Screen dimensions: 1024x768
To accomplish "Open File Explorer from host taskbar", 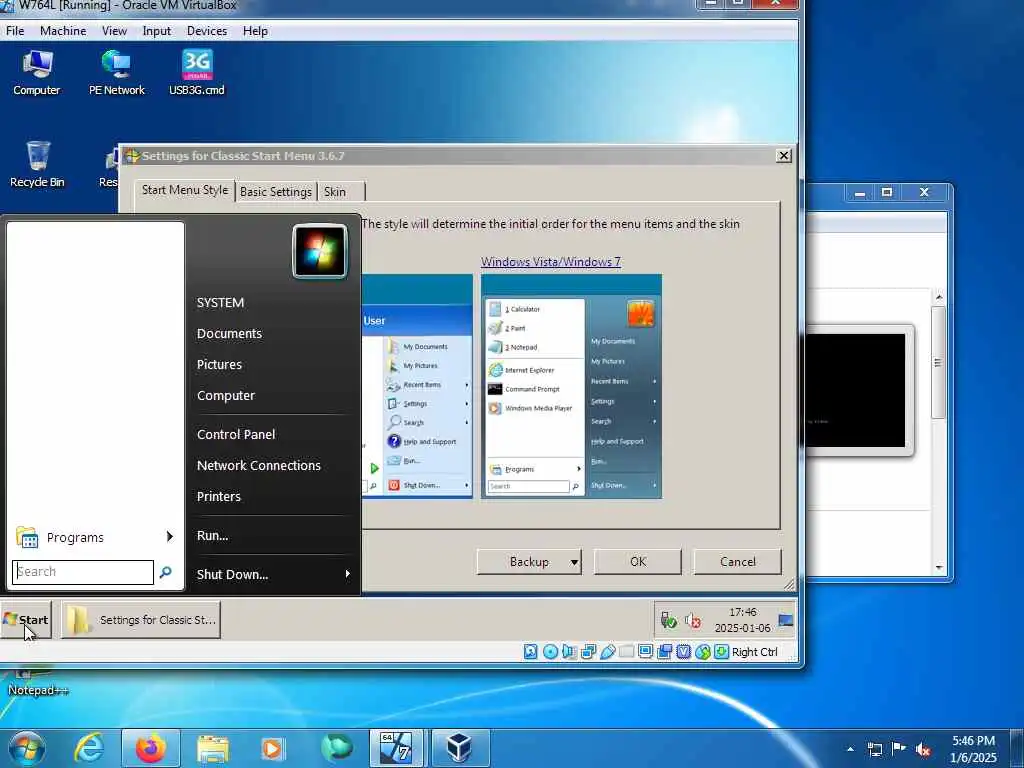I will pyautogui.click(x=213, y=749).
